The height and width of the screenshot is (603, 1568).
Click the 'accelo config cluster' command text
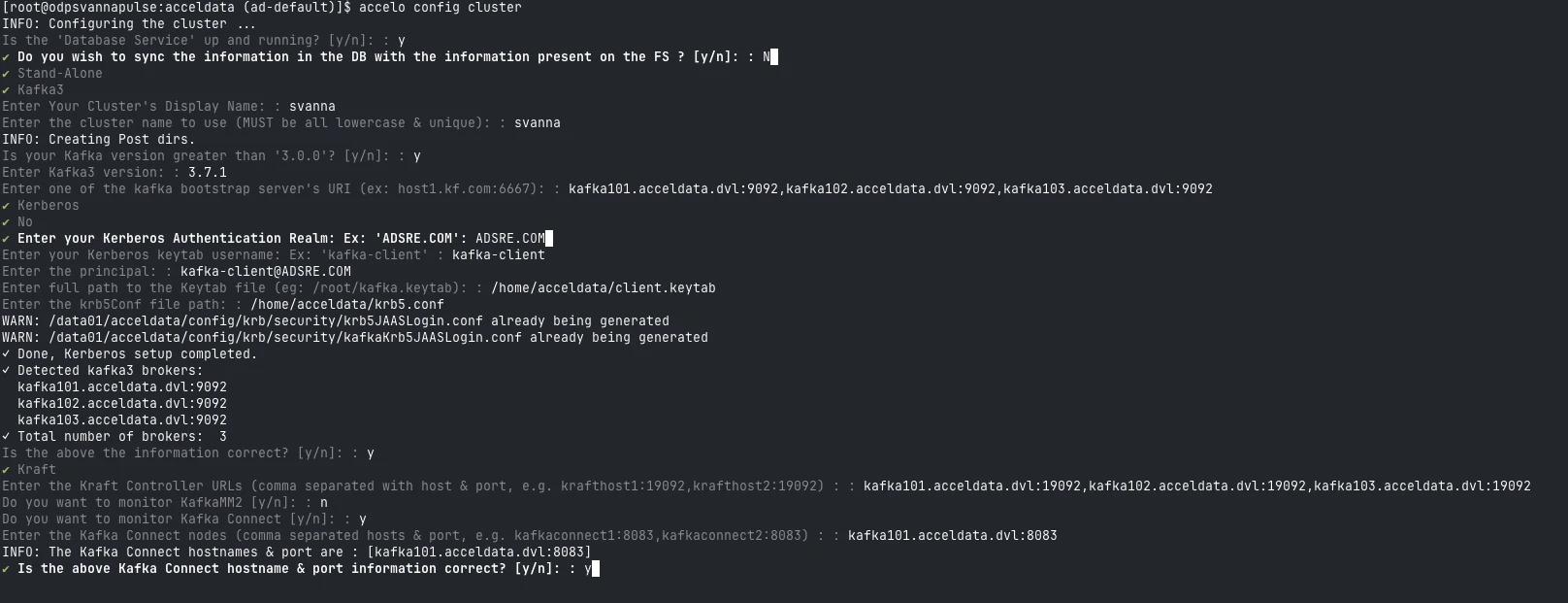tap(440, 8)
